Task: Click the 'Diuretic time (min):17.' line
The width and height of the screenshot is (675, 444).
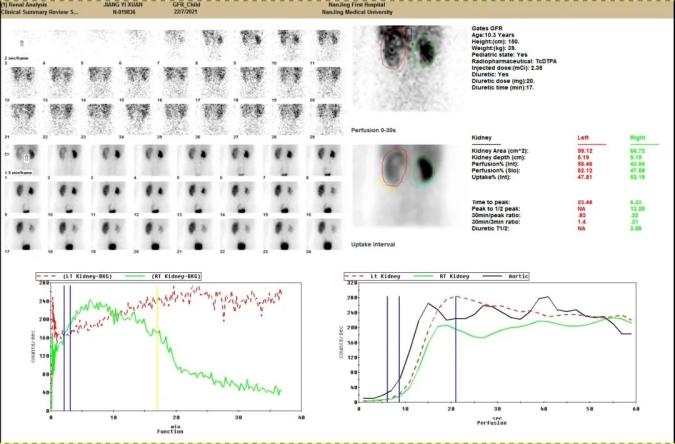Action: tap(503, 87)
